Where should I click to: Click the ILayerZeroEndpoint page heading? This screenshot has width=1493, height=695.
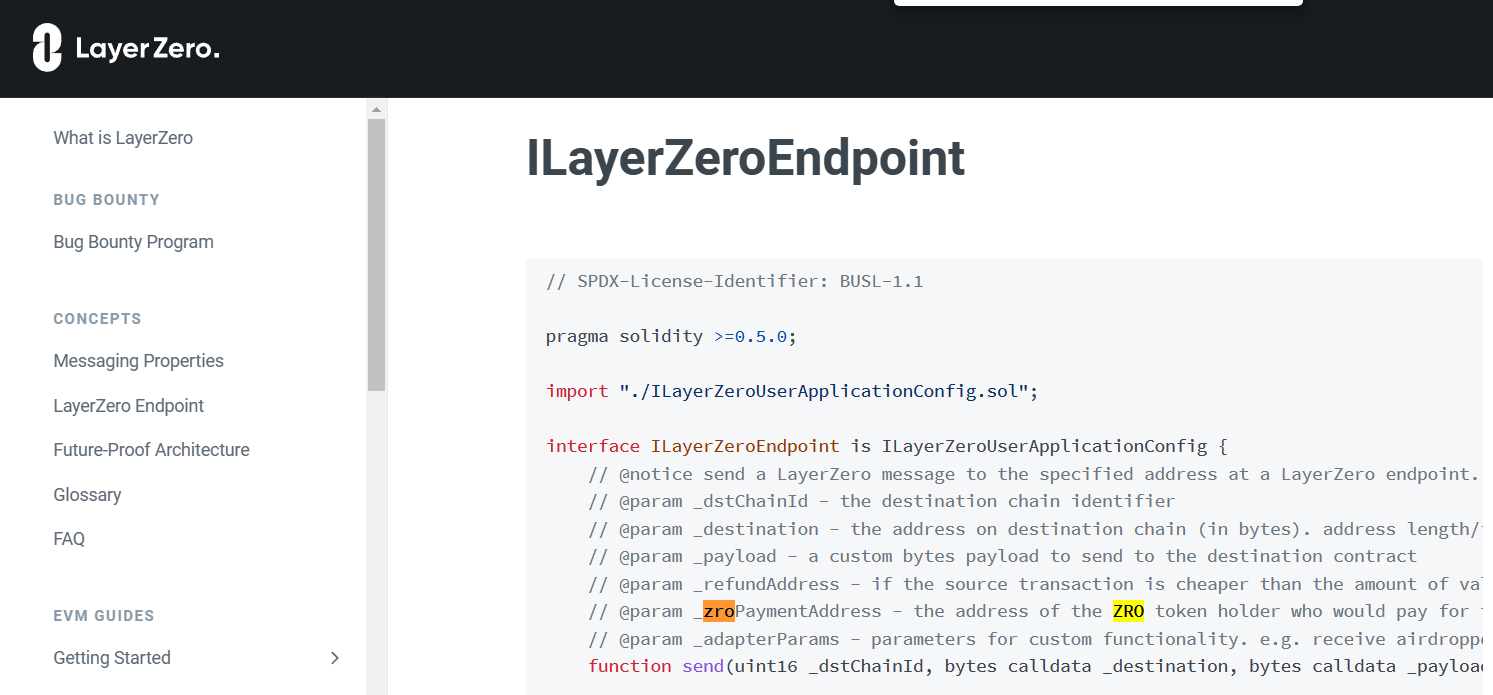point(745,159)
